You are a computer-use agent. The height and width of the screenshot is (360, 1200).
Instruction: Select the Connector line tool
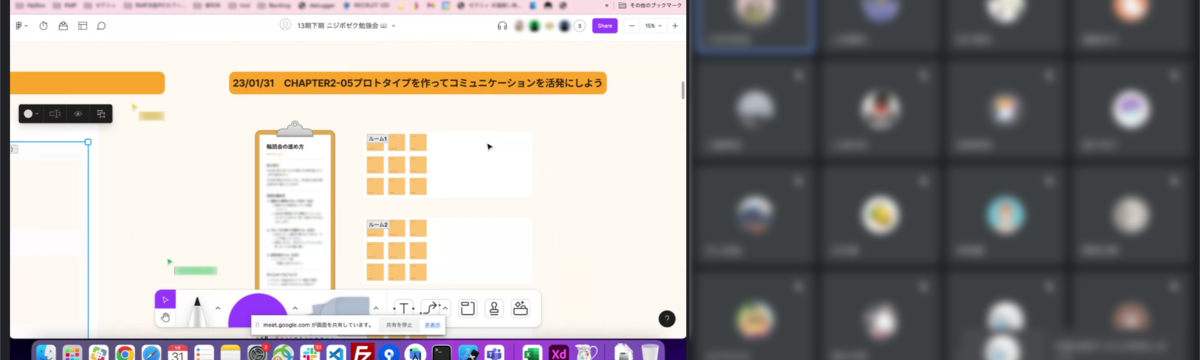431,308
